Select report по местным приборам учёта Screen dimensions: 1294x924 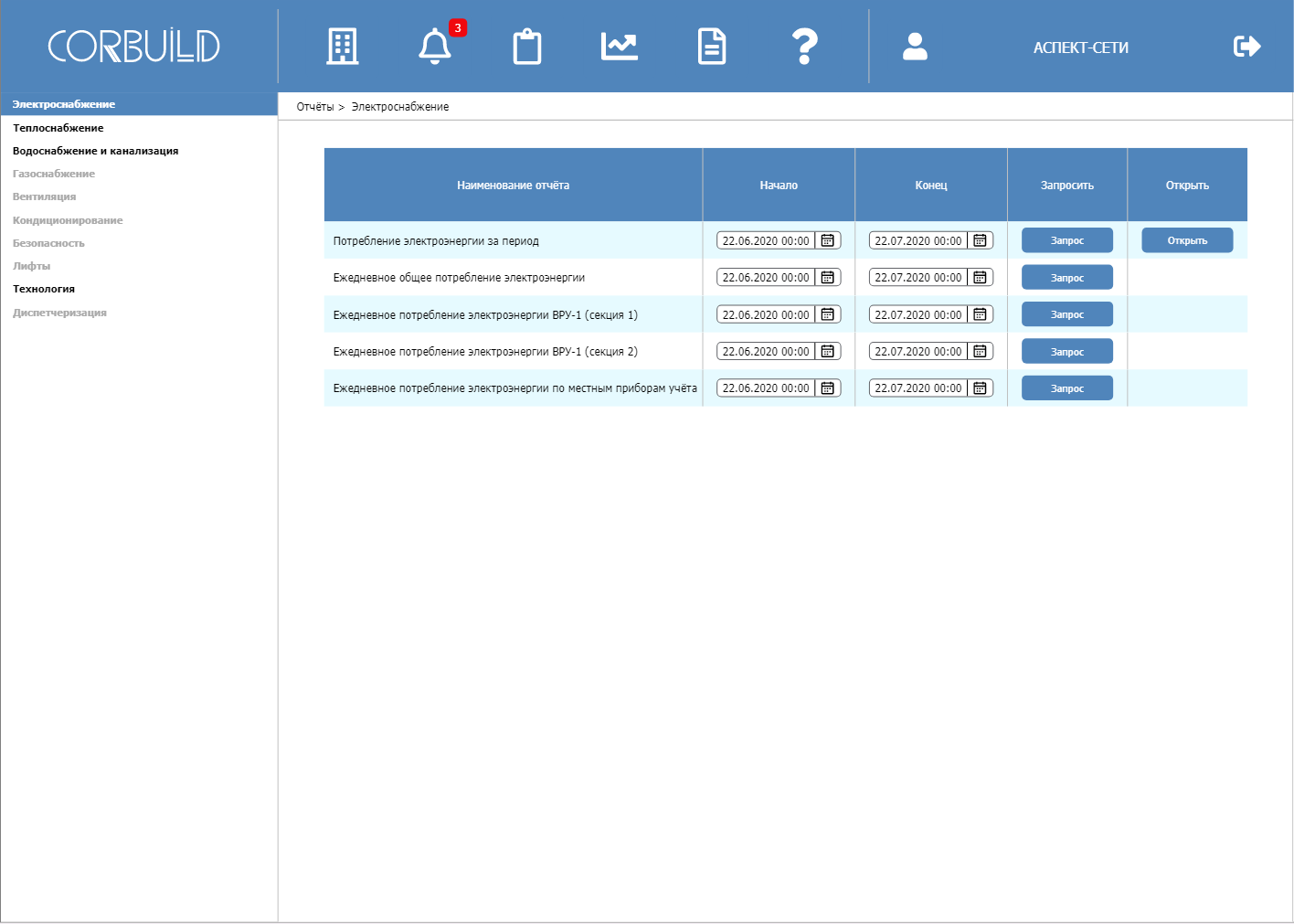click(x=514, y=388)
